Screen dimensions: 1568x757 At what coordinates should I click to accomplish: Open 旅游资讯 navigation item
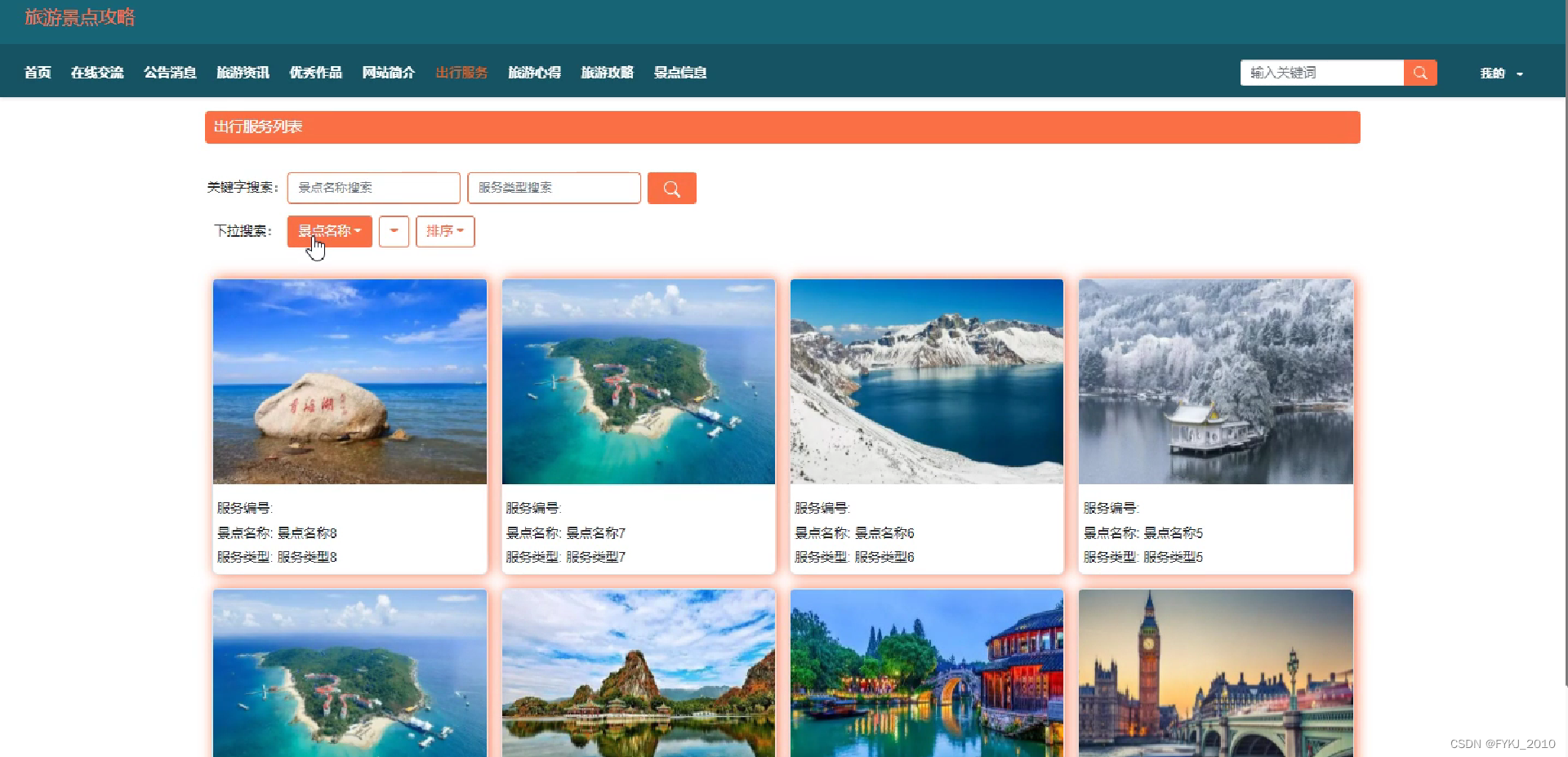(243, 73)
